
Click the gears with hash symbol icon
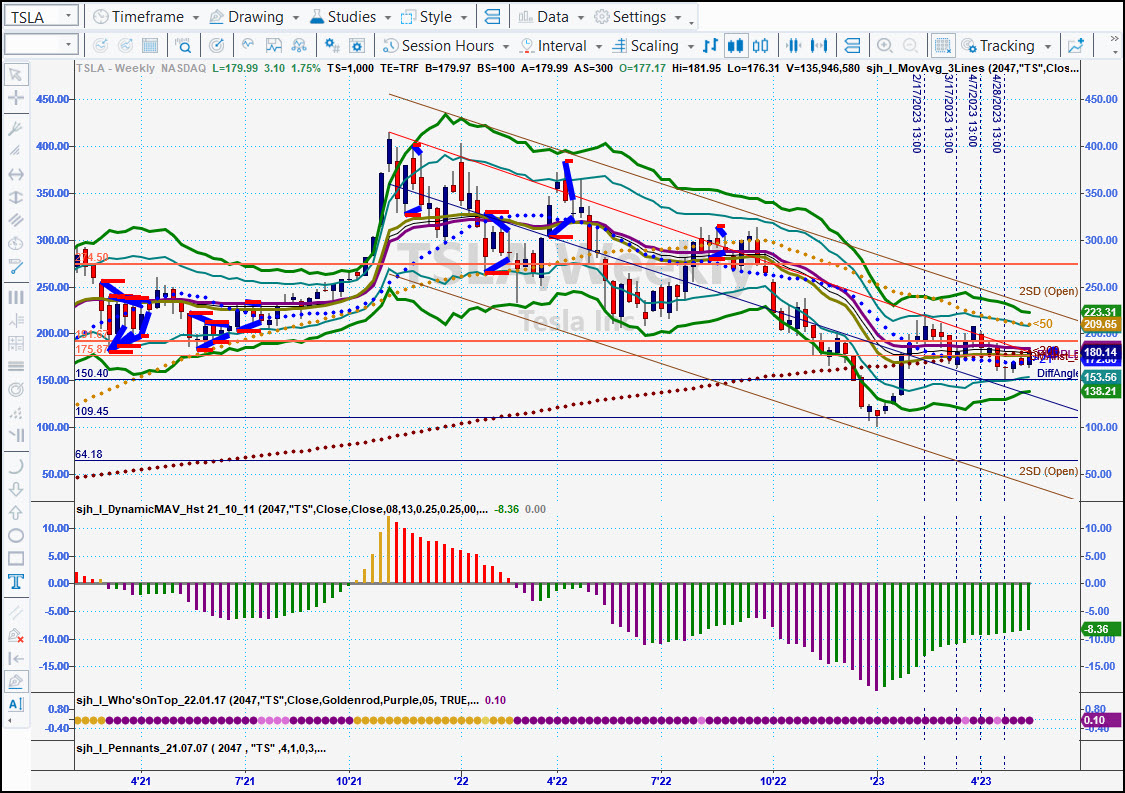331,46
